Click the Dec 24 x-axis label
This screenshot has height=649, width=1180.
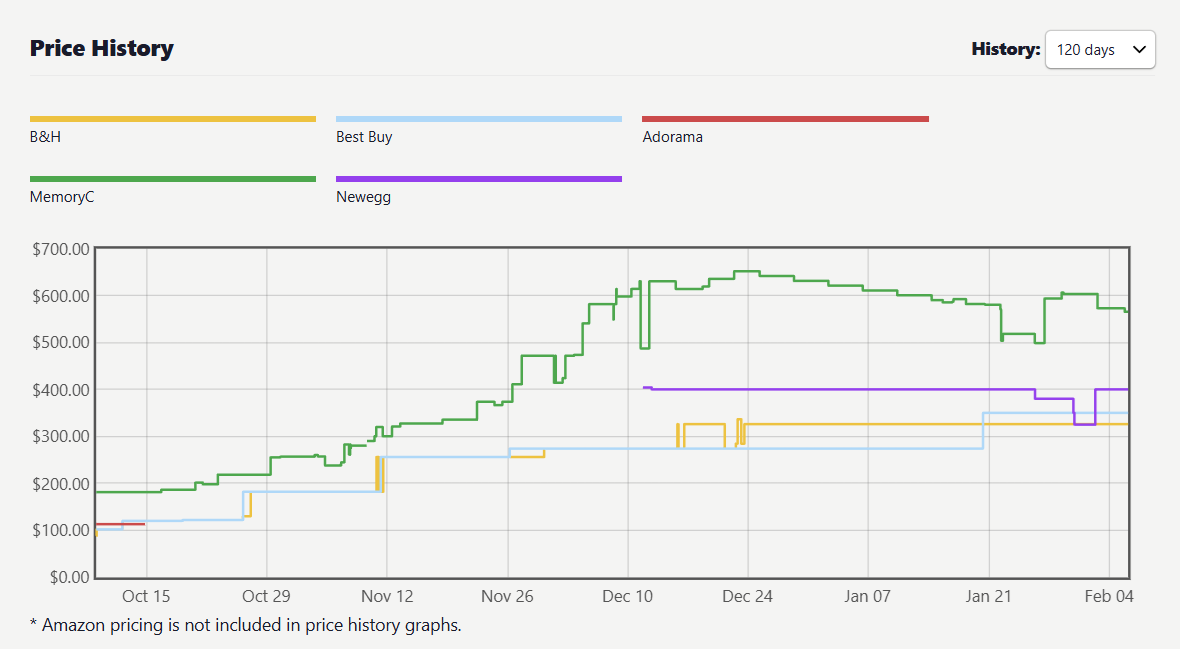tap(747, 596)
